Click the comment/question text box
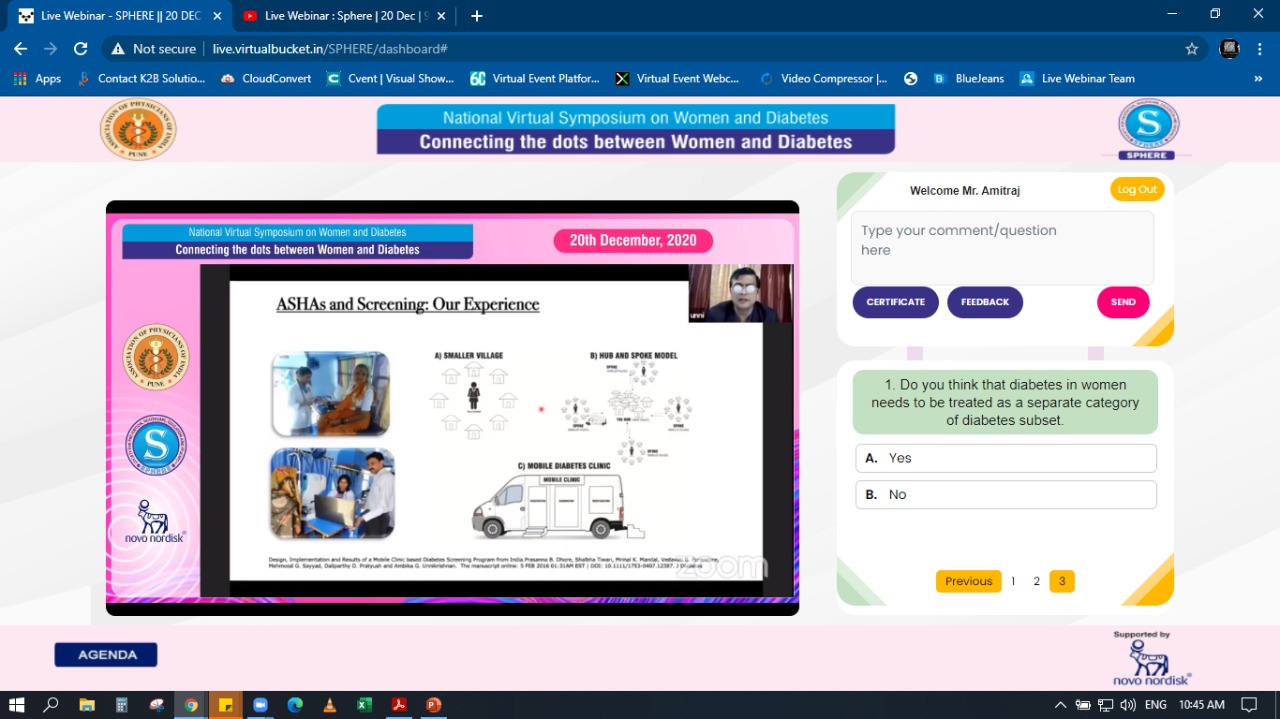 tap(1001, 247)
